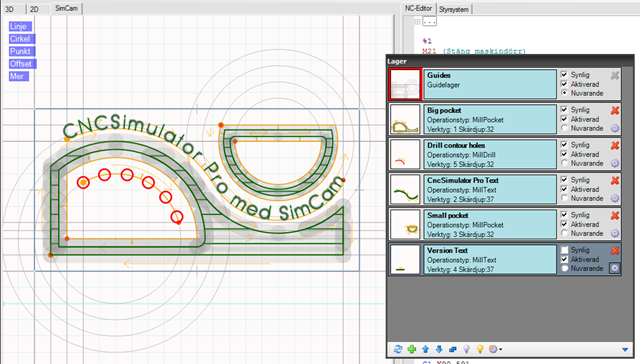
Task: Select the Guides layer thumbnail
Action: point(405,84)
